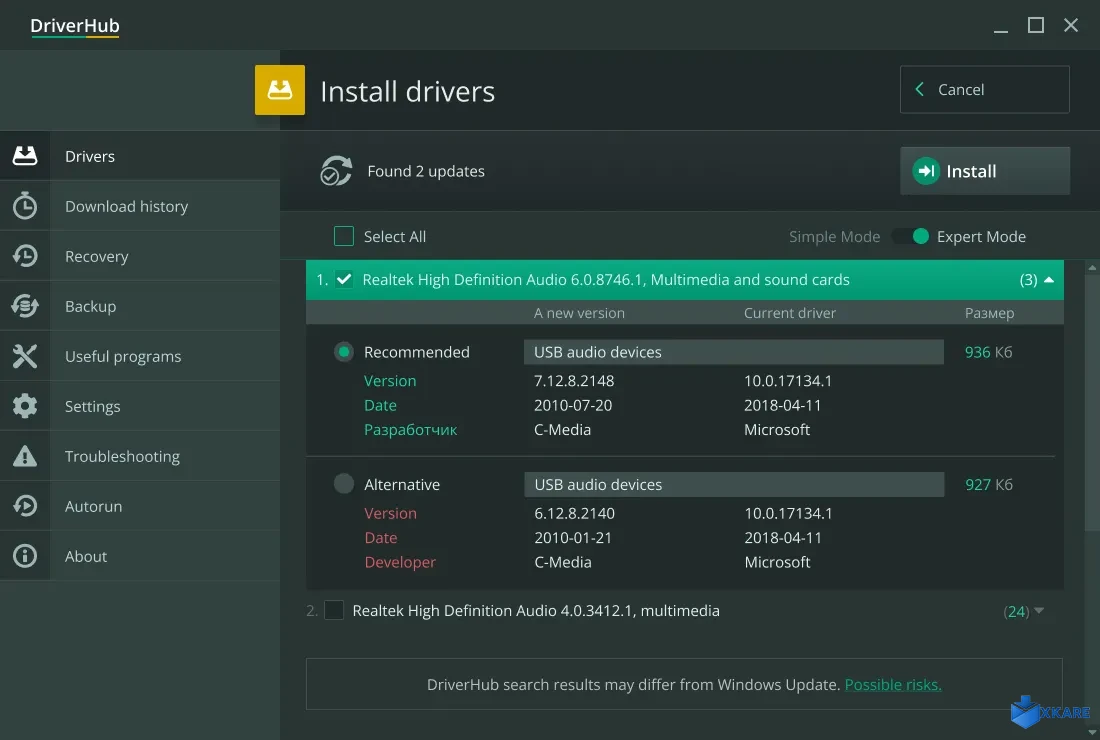Click the Размер column header
Screen dimensions: 1100x740
pyautogui.click(x=989, y=313)
